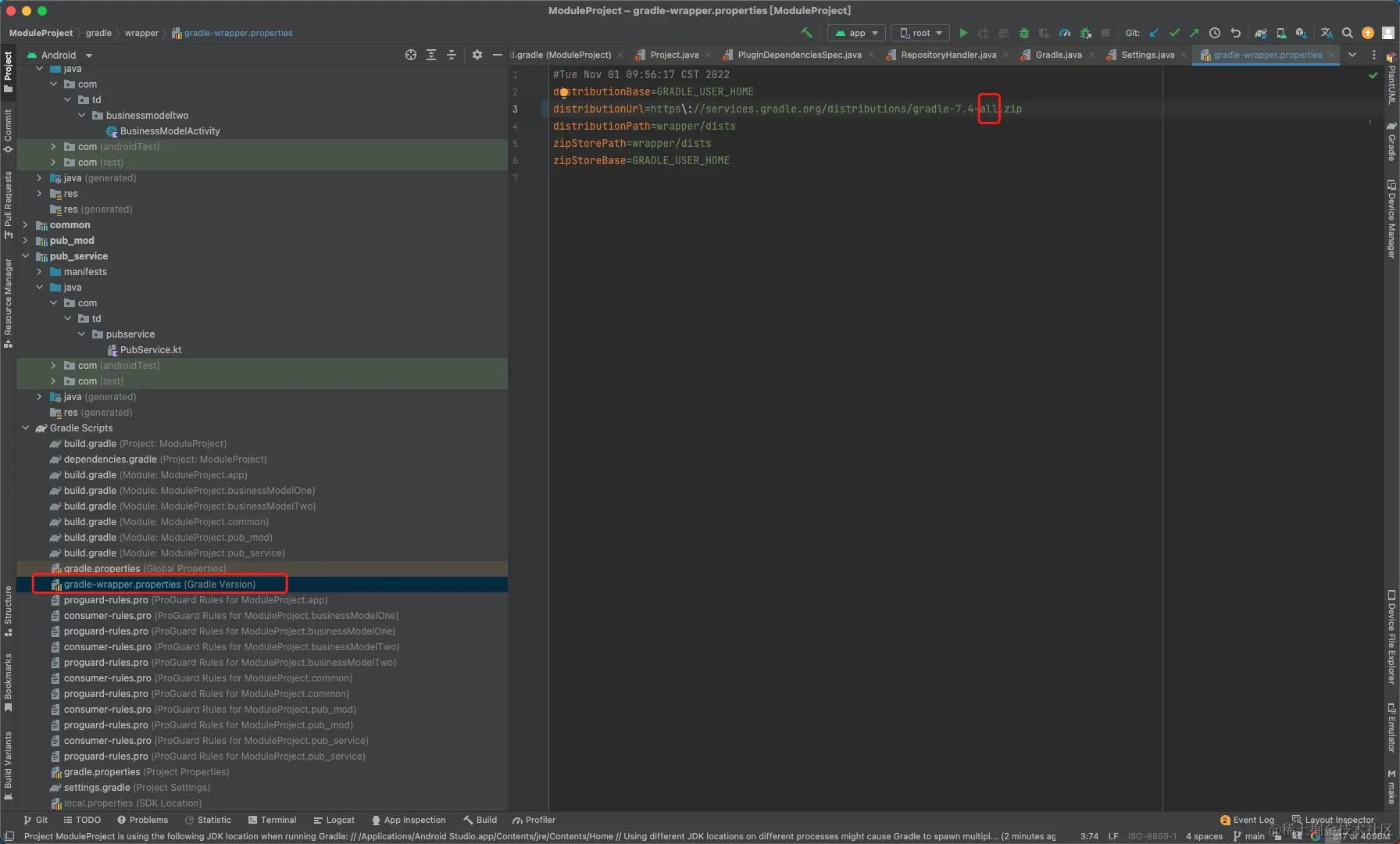Screen dimensions: 1400x844
Task: Open settings.gradle in the project tree
Action: click(x=97, y=788)
